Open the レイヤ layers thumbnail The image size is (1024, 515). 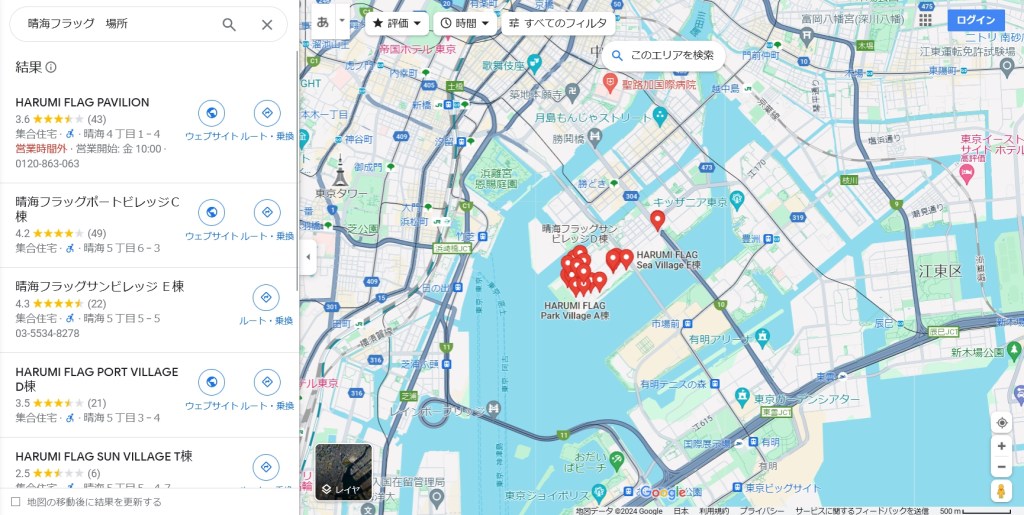tap(343, 472)
